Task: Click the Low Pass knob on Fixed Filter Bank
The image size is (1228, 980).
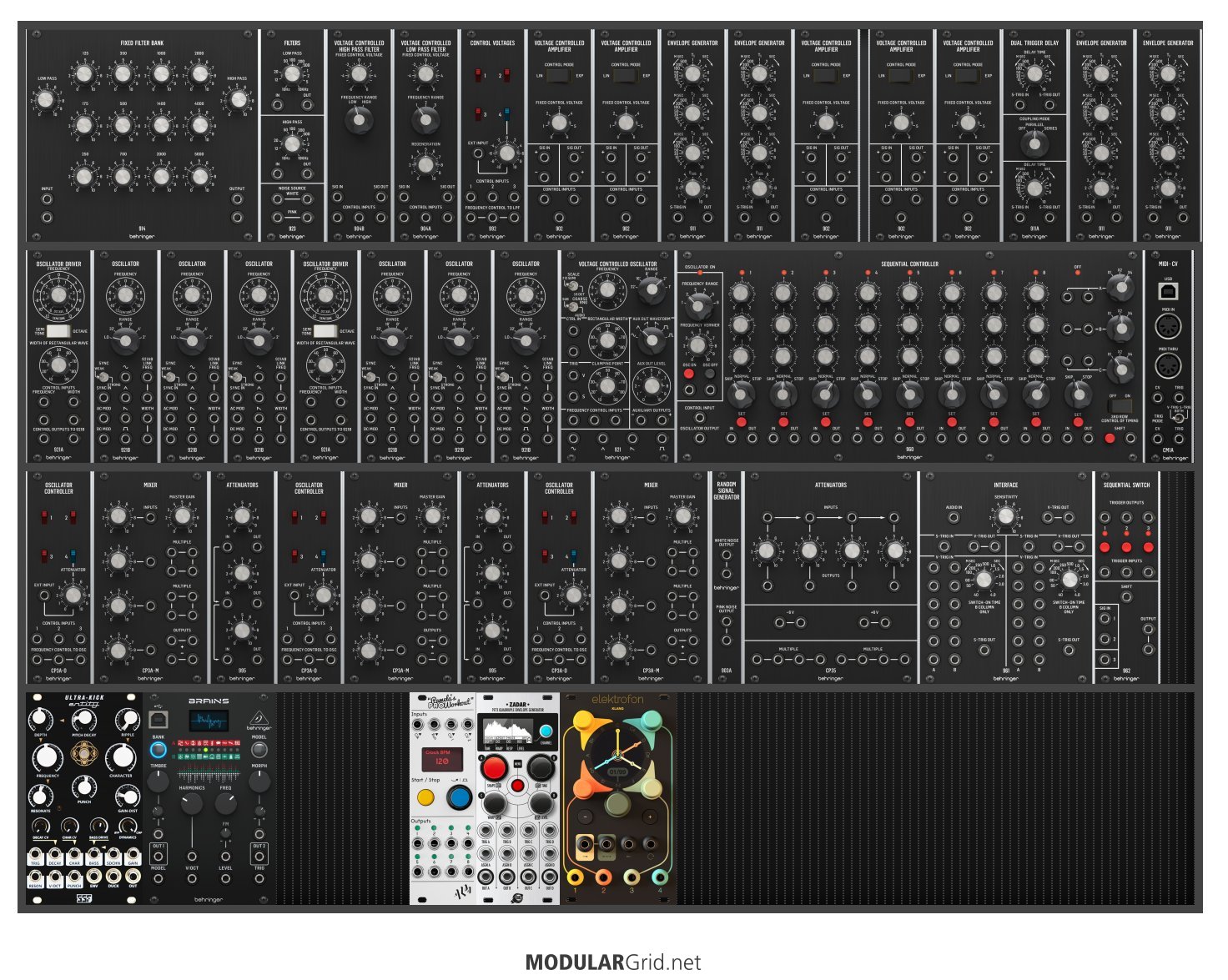Action: [x=46, y=100]
